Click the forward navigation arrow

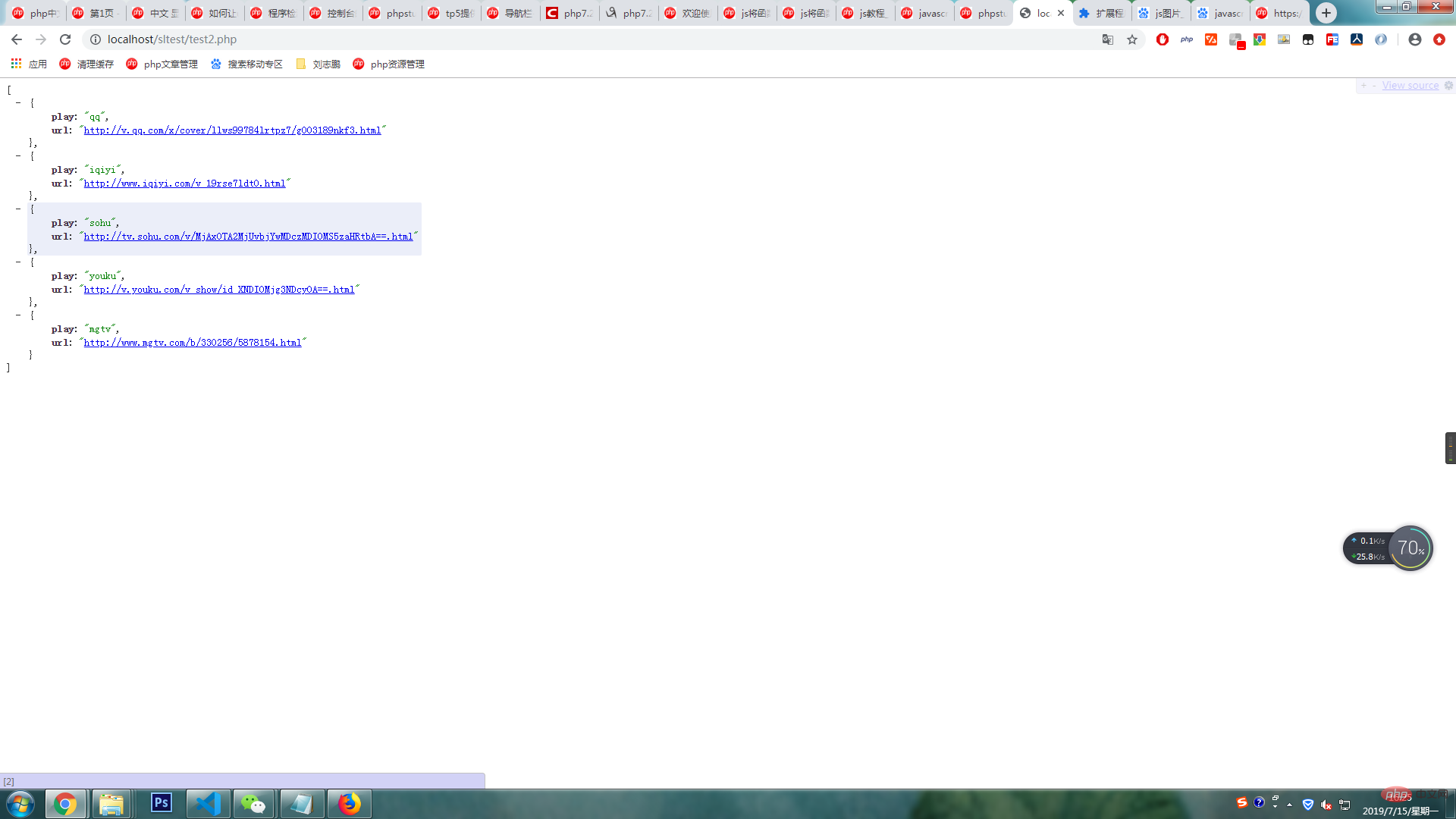[x=40, y=39]
